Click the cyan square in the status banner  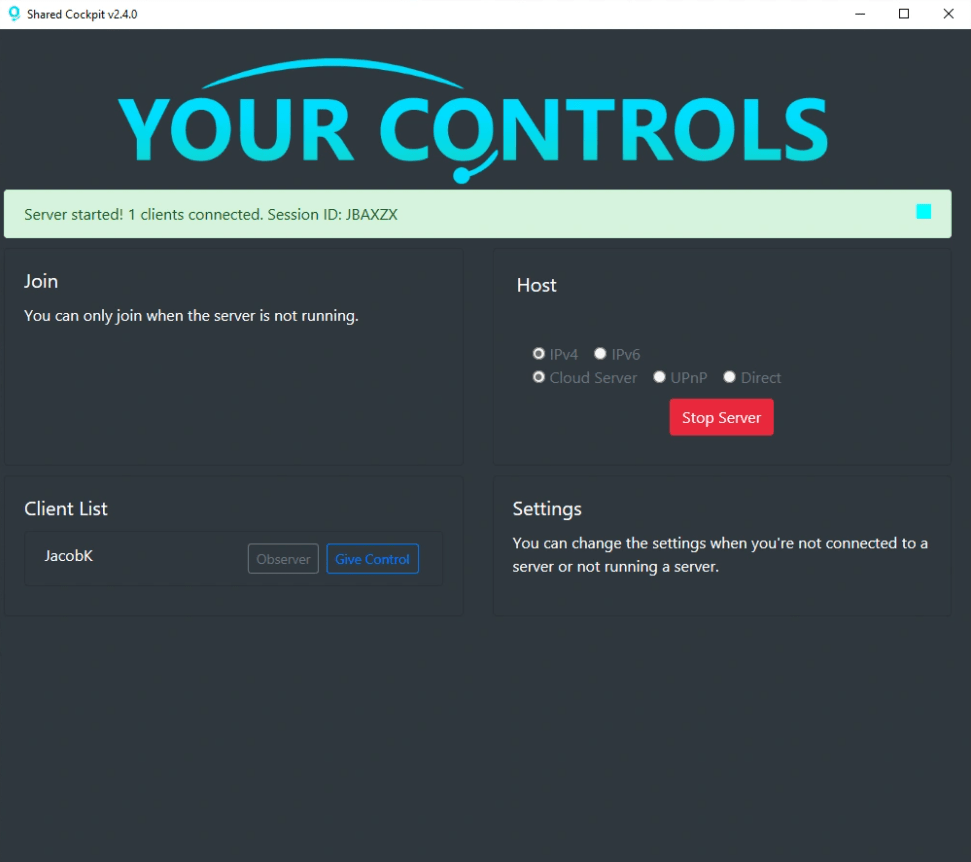pos(923,211)
